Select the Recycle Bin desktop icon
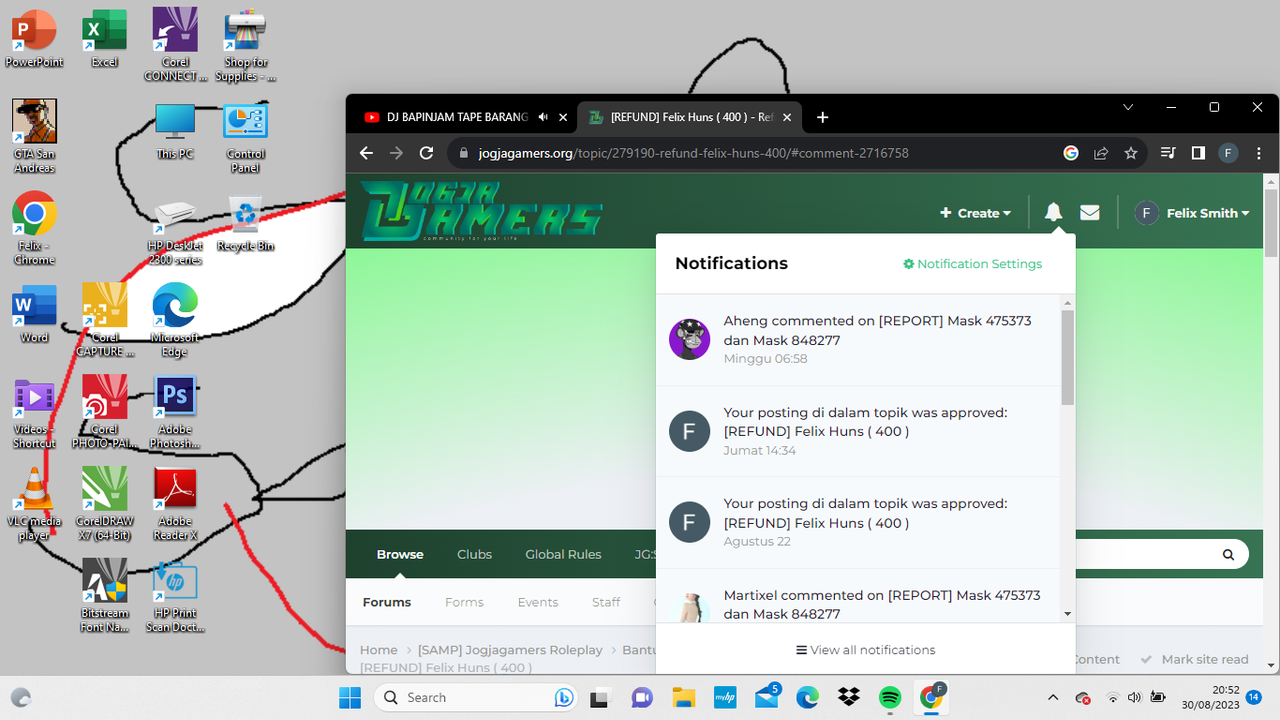 [245, 222]
